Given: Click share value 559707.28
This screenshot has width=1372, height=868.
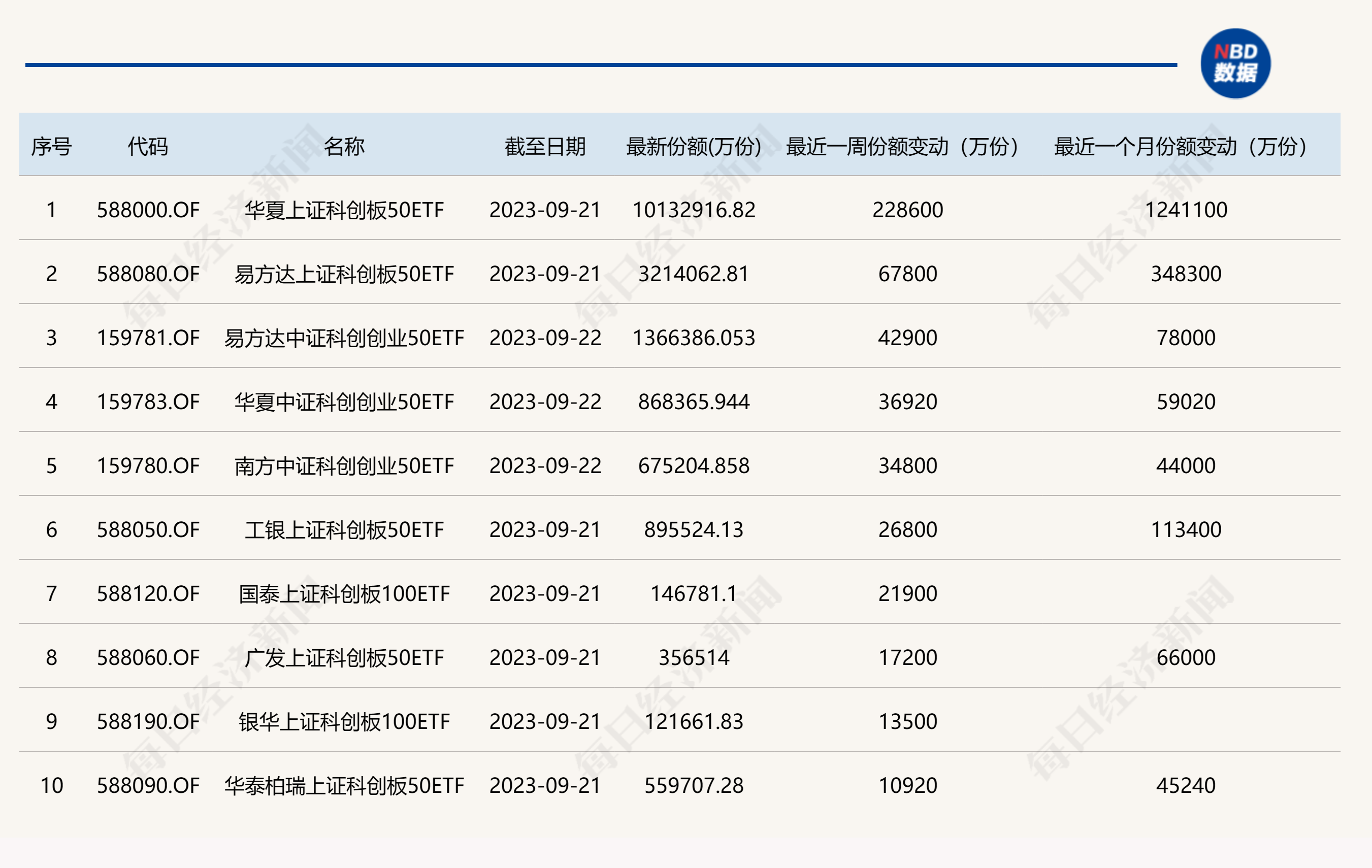Looking at the screenshot, I should pyautogui.click(x=694, y=785).
